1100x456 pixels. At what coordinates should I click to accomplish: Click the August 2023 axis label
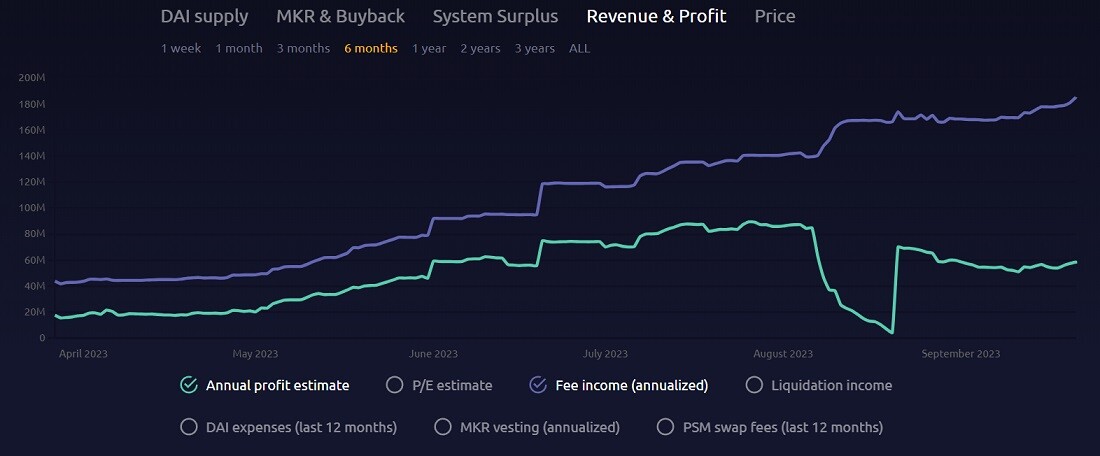pyautogui.click(x=783, y=354)
